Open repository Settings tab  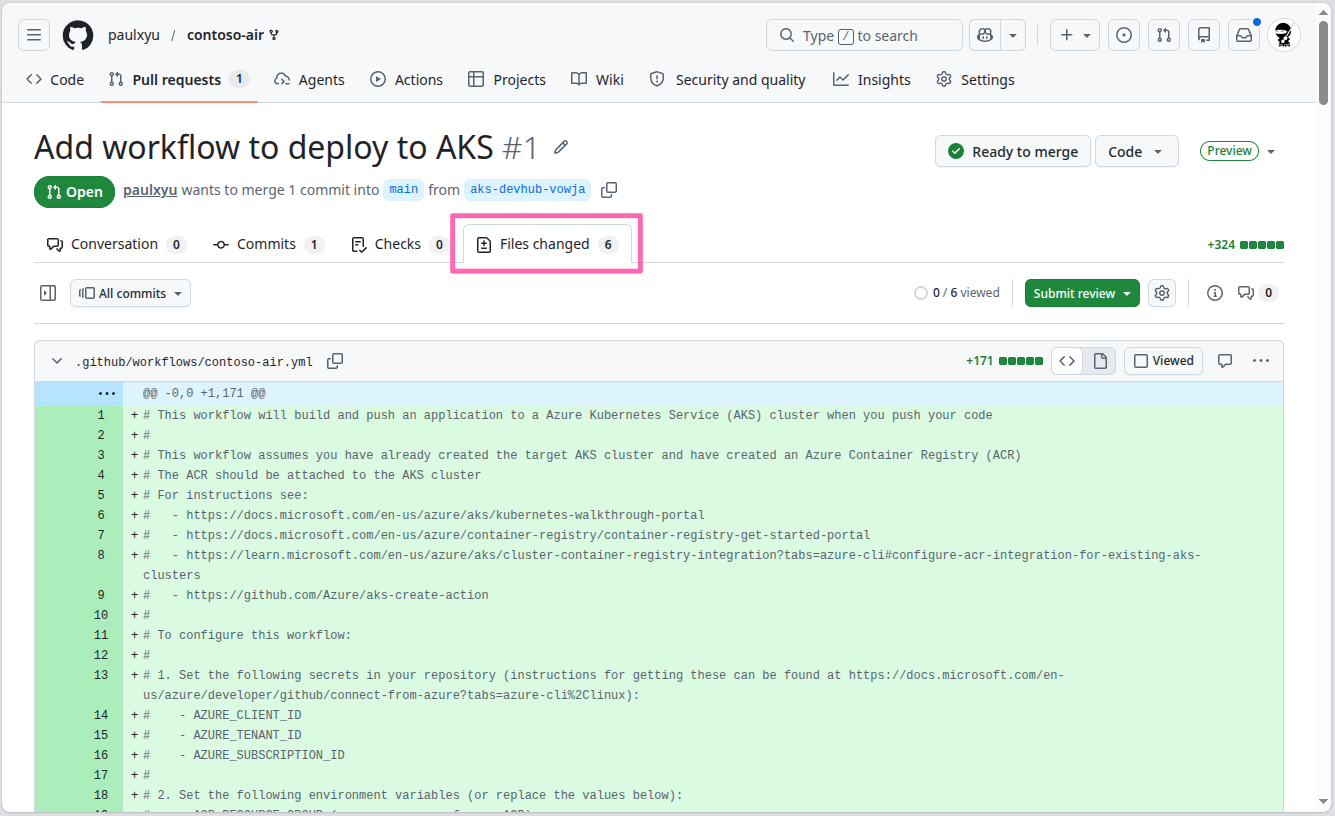coord(975,80)
